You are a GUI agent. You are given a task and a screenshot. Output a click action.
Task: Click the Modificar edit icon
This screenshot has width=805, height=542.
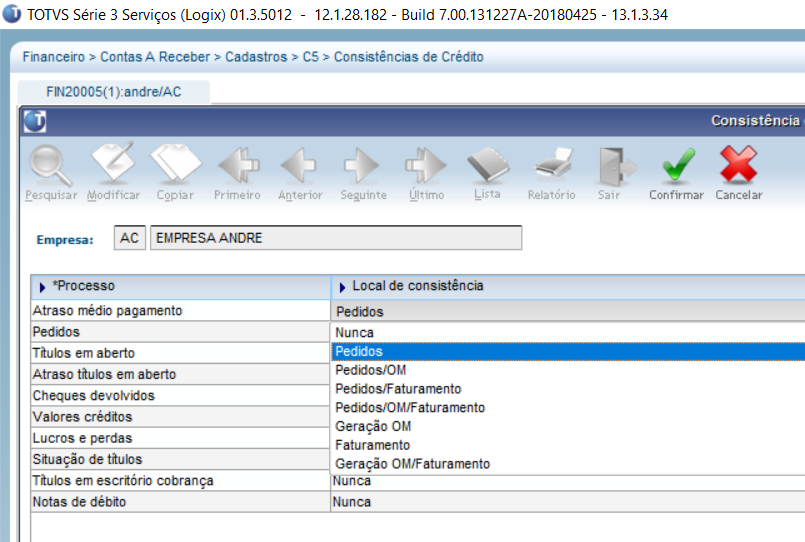coord(113,162)
